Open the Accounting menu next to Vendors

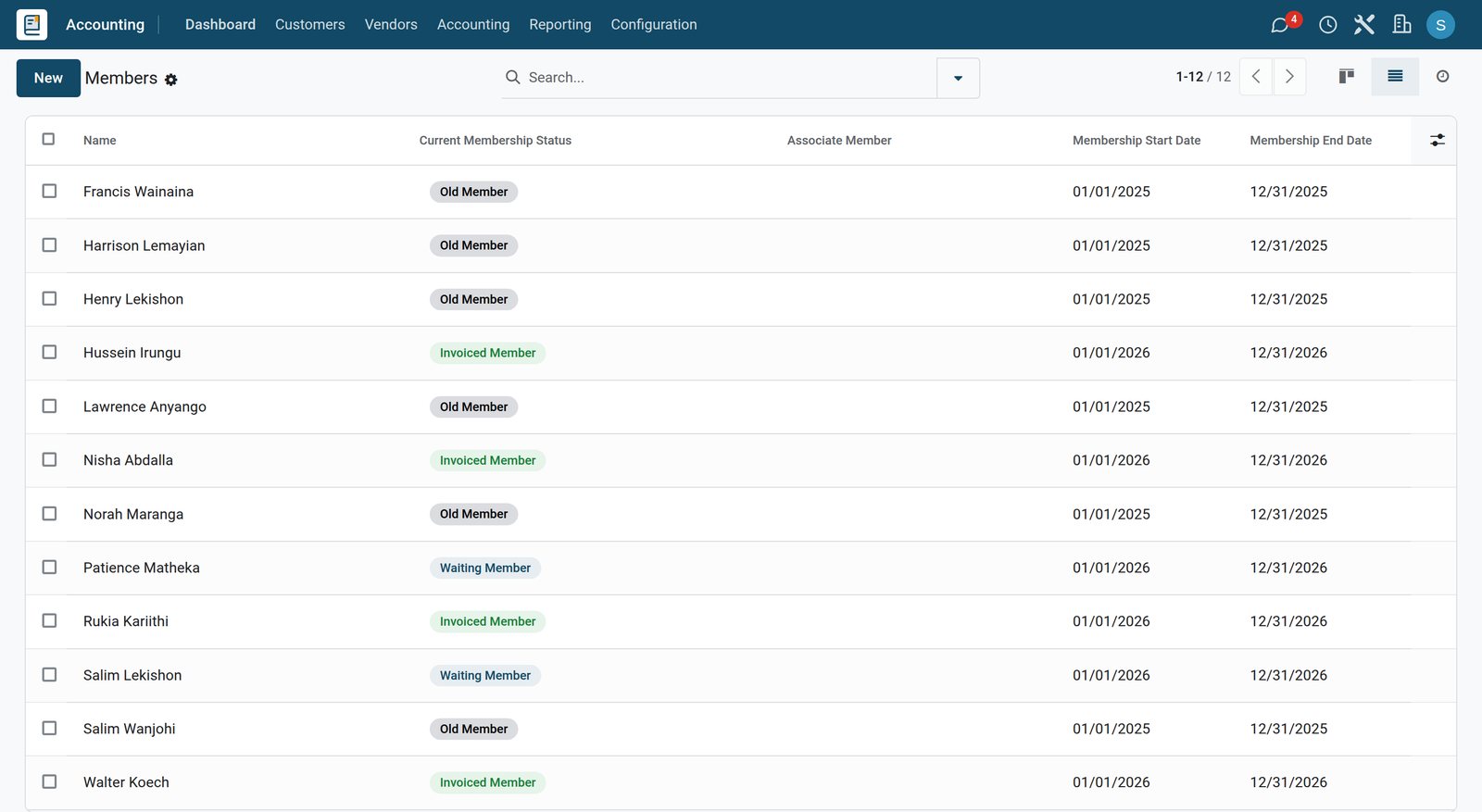(x=473, y=25)
